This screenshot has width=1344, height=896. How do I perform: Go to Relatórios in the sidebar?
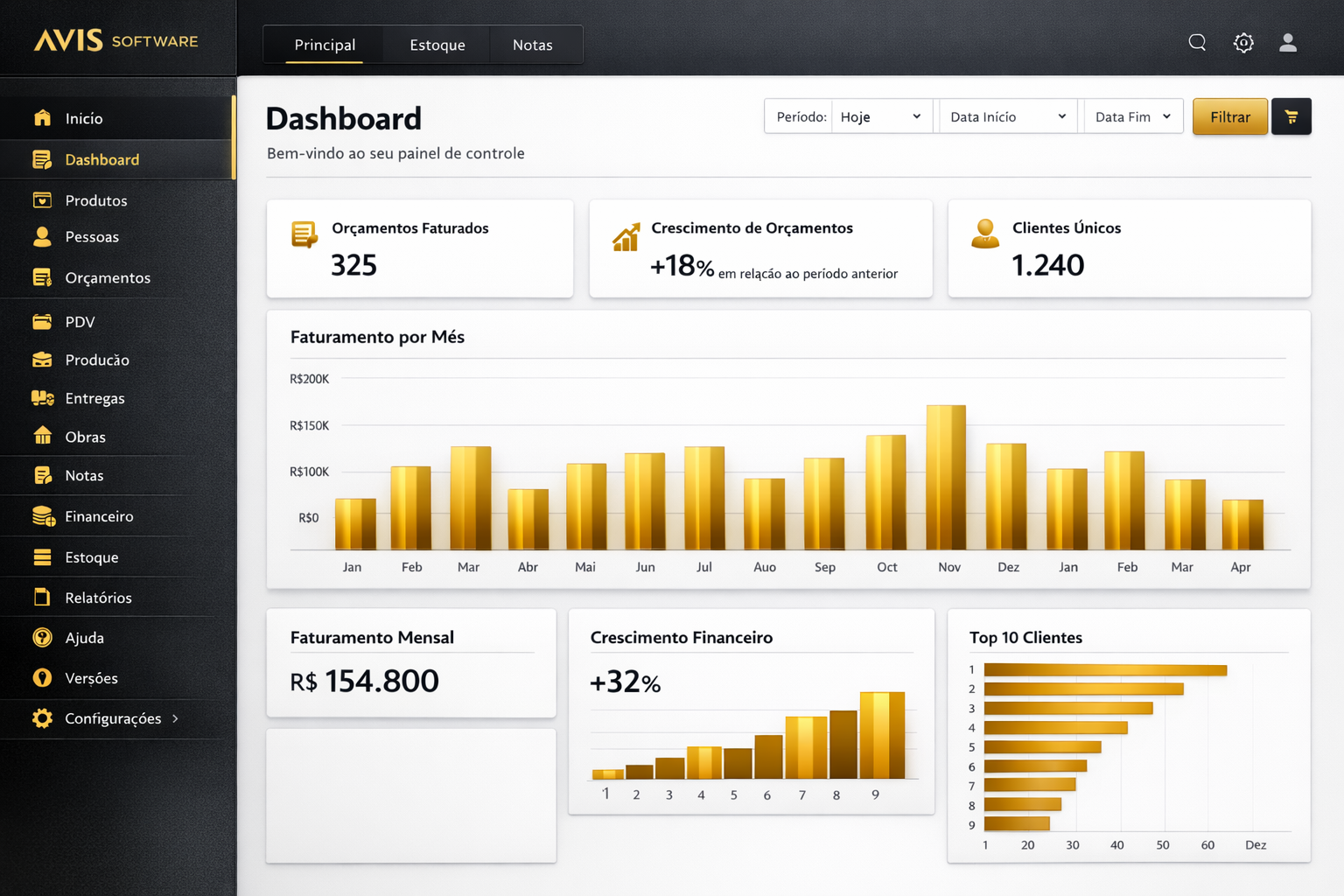[x=98, y=598]
